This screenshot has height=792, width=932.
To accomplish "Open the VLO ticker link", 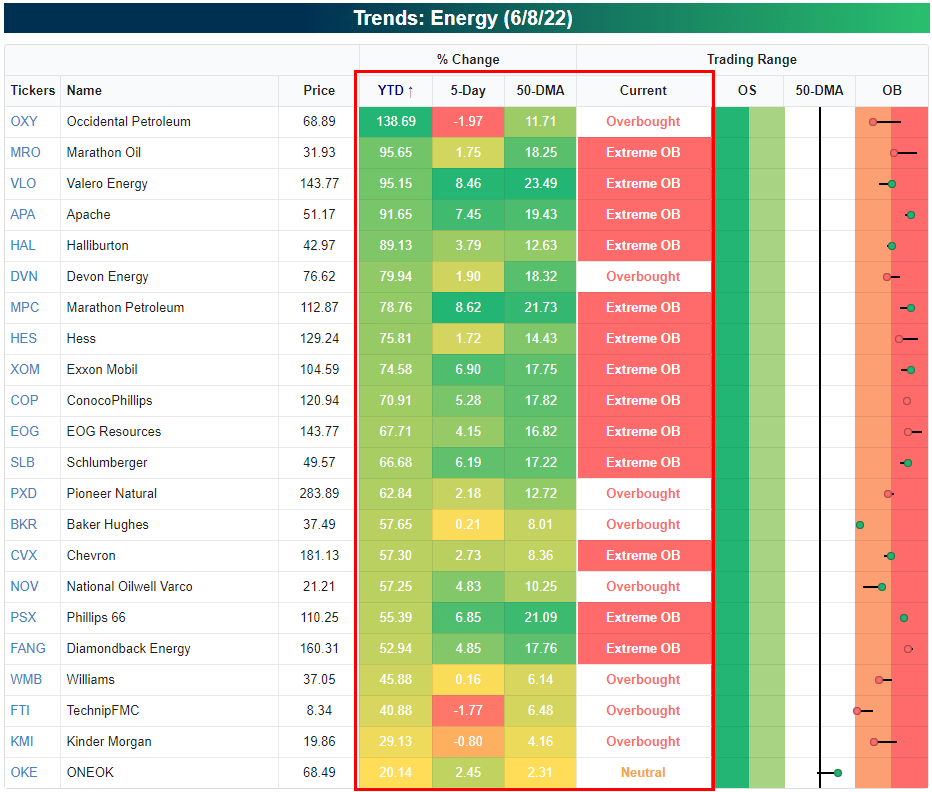I will click(x=23, y=183).
